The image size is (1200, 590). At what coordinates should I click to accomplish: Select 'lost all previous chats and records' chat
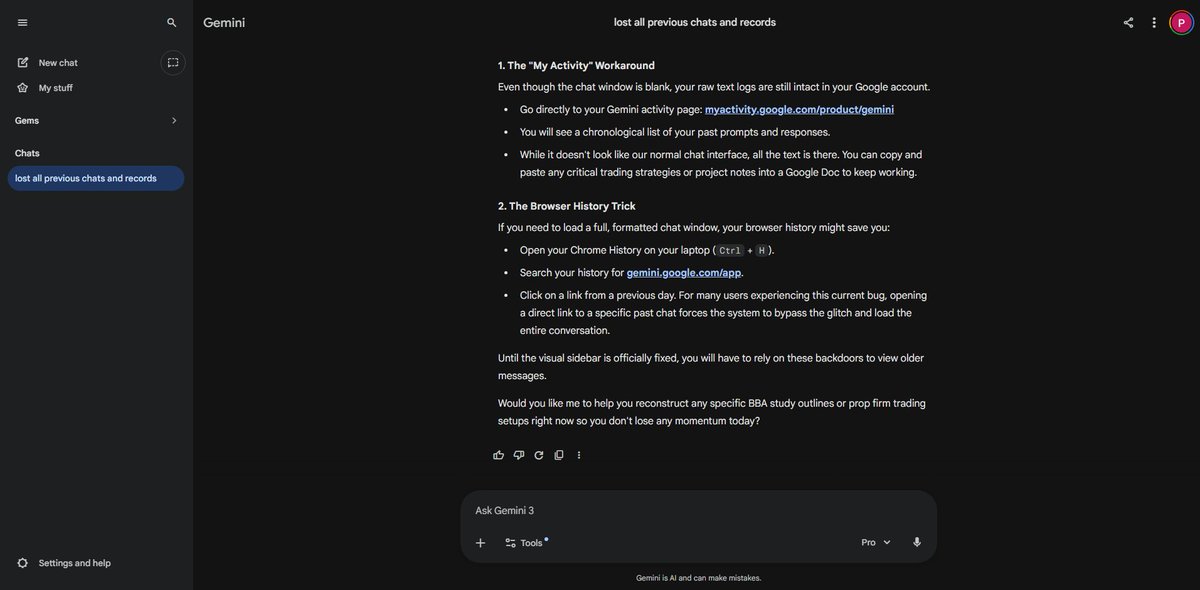tap(96, 178)
